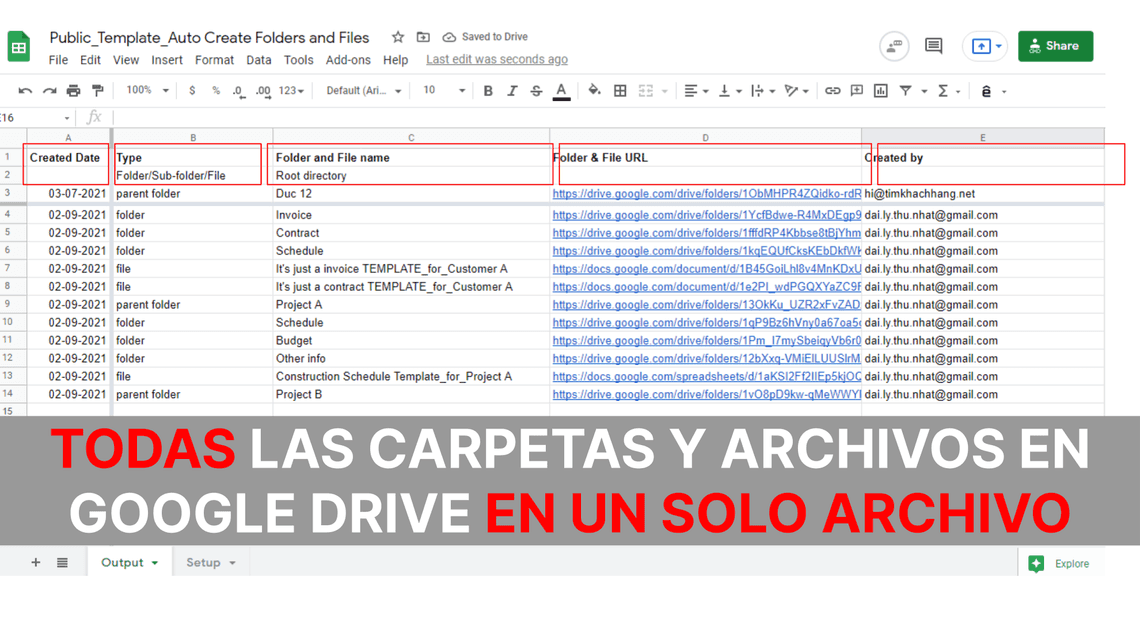This screenshot has height=622, width=1140.
Task: Click the insert chart icon
Action: pyautogui.click(x=880, y=91)
